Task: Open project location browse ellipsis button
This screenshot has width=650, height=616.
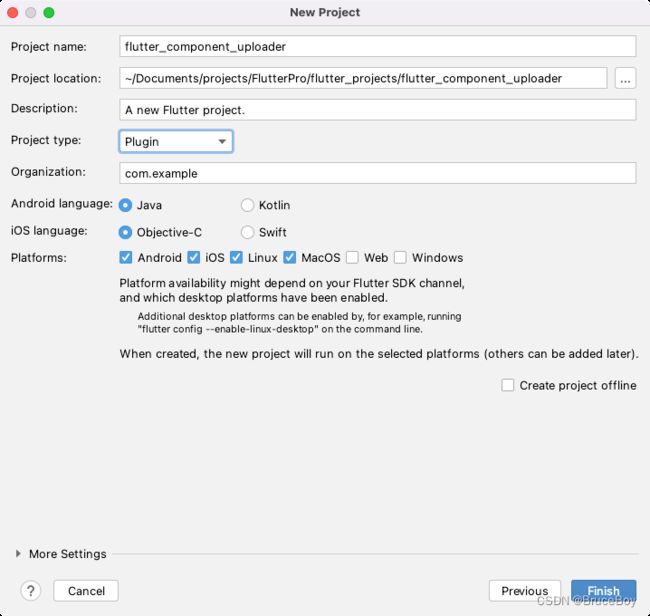Action: (x=626, y=78)
